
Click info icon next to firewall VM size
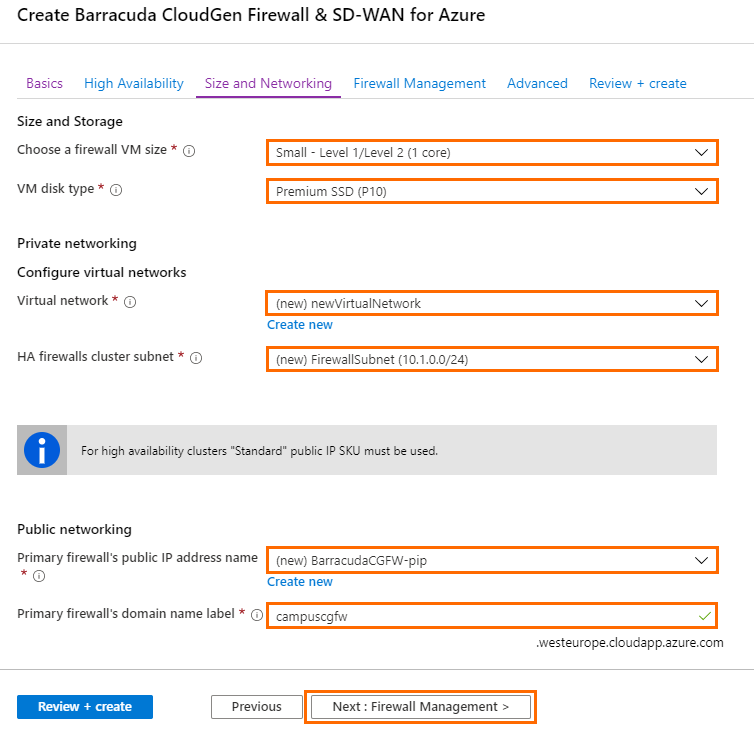click(189, 151)
